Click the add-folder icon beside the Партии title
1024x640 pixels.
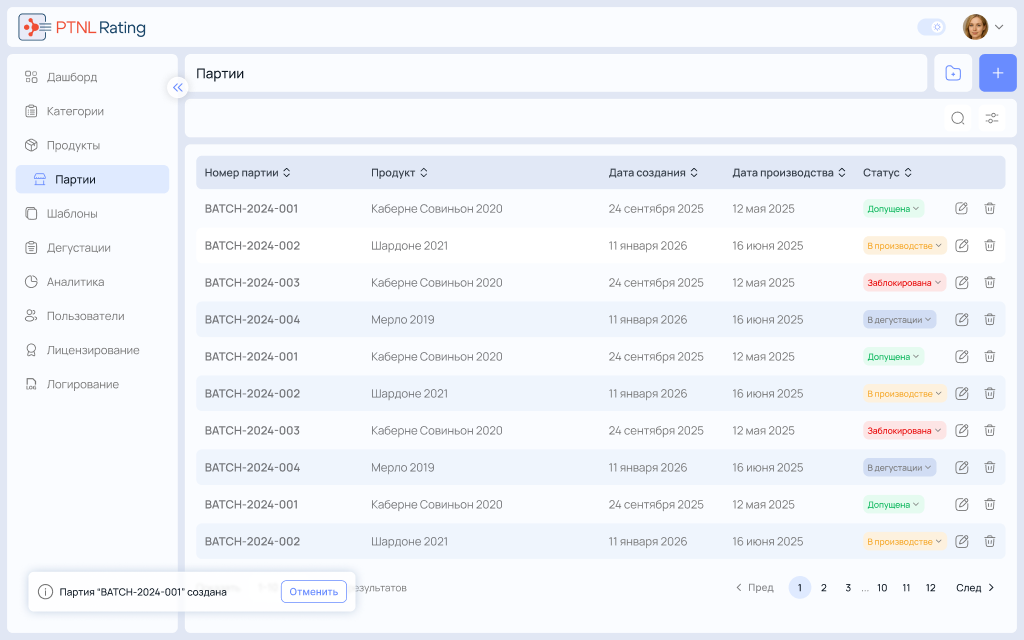point(953,73)
